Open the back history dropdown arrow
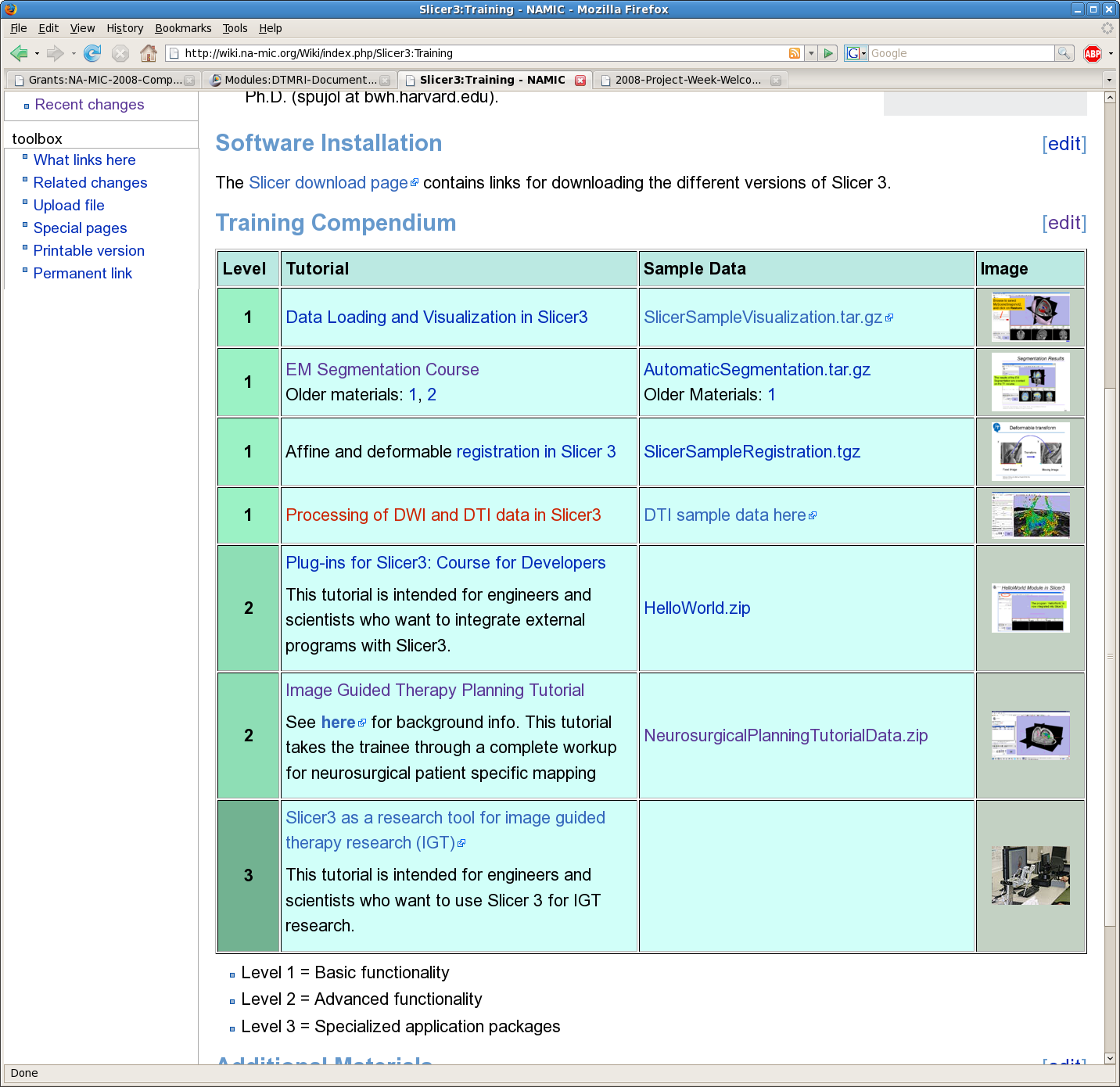 (x=37, y=54)
